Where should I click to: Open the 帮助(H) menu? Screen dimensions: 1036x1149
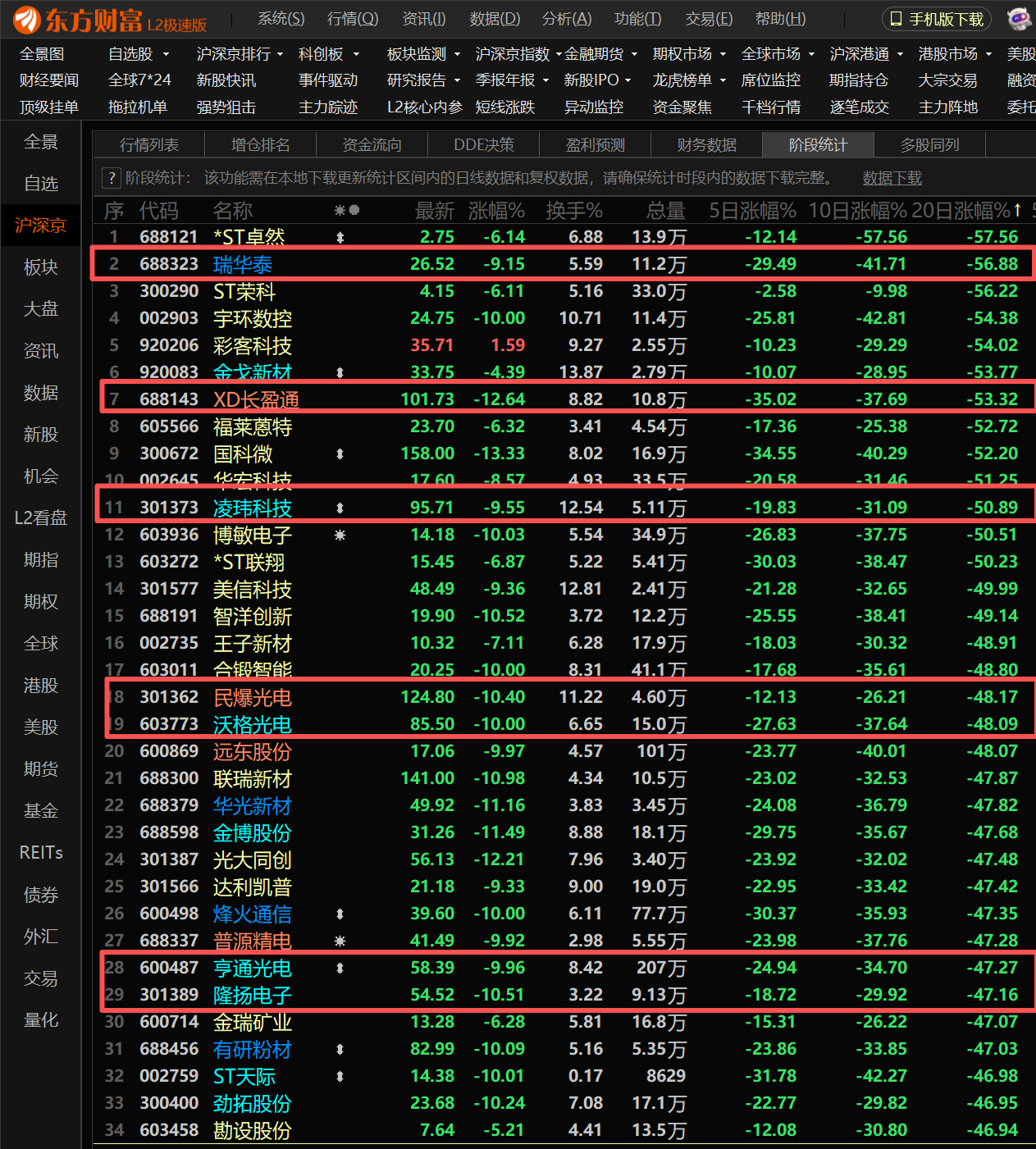780,19
